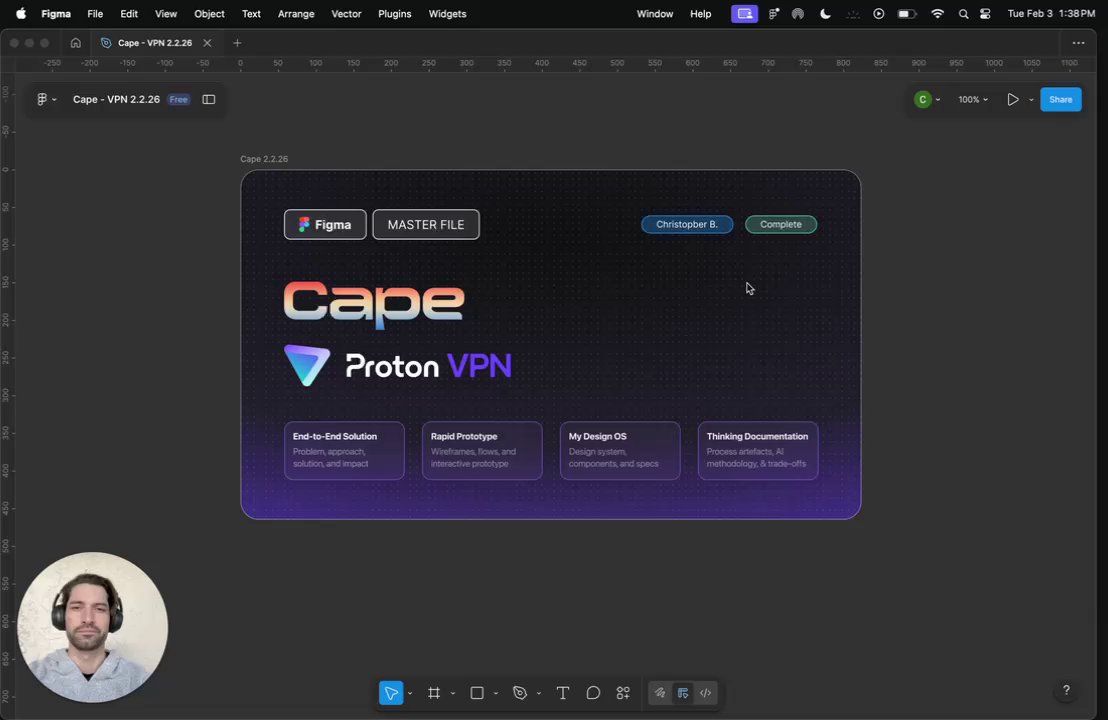Open the Plugins menu
This screenshot has width=1108, height=720.
pyautogui.click(x=394, y=13)
